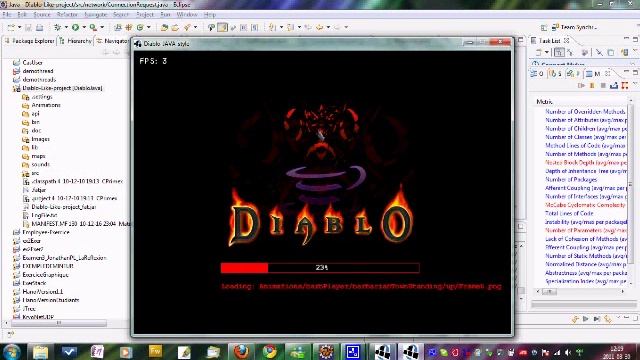The height and width of the screenshot is (360, 640).
Task: Open the External Tools dropdown arrow
Action: click(102, 27)
